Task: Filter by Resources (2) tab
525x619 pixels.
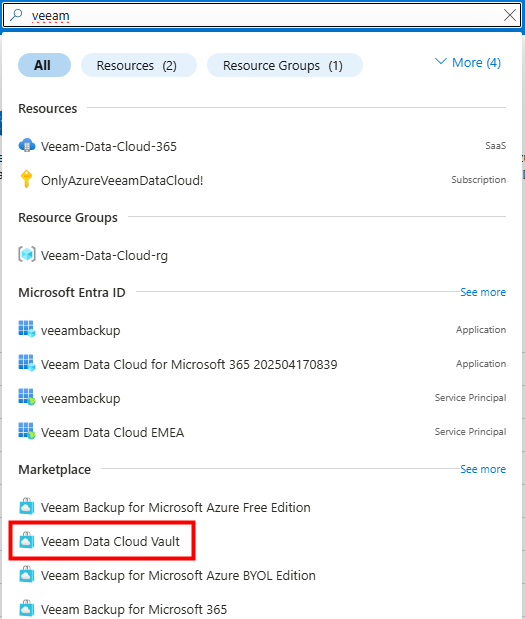Action: pos(139,65)
